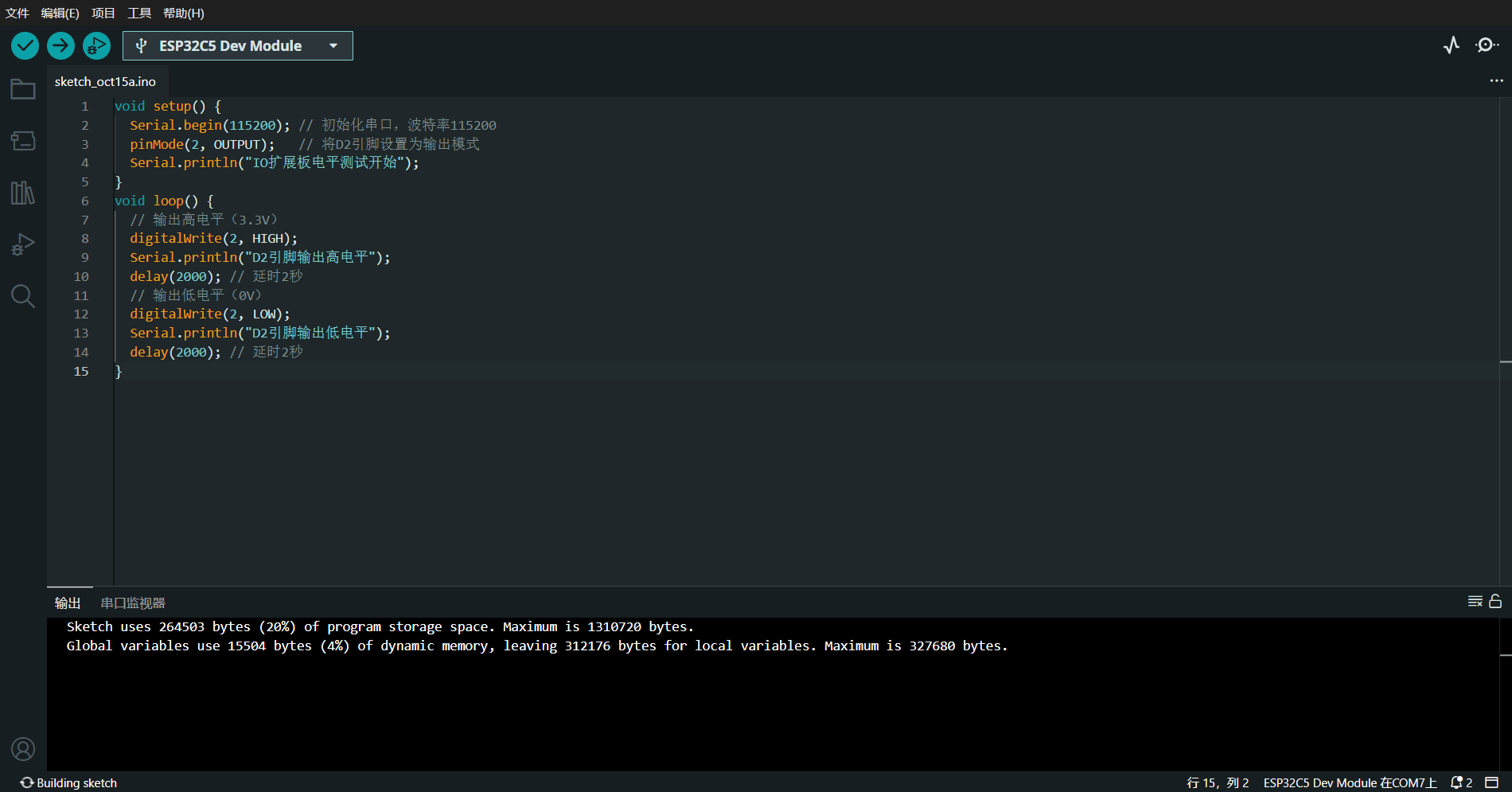Toggle the bottom panel via status bar icon
Image resolution: width=1512 pixels, height=792 pixels.
point(1492,782)
